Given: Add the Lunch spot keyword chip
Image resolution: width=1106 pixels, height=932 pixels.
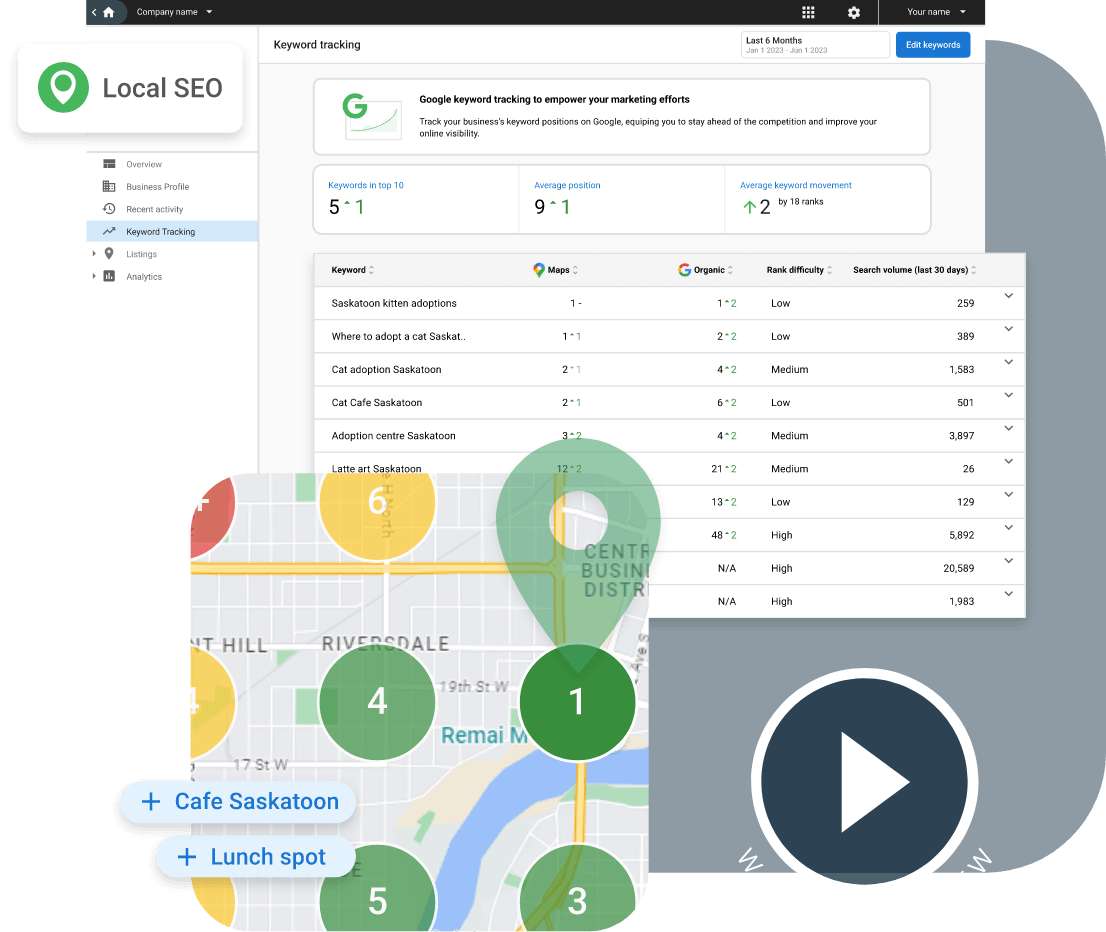Looking at the screenshot, I should click(x=255, y=857).
